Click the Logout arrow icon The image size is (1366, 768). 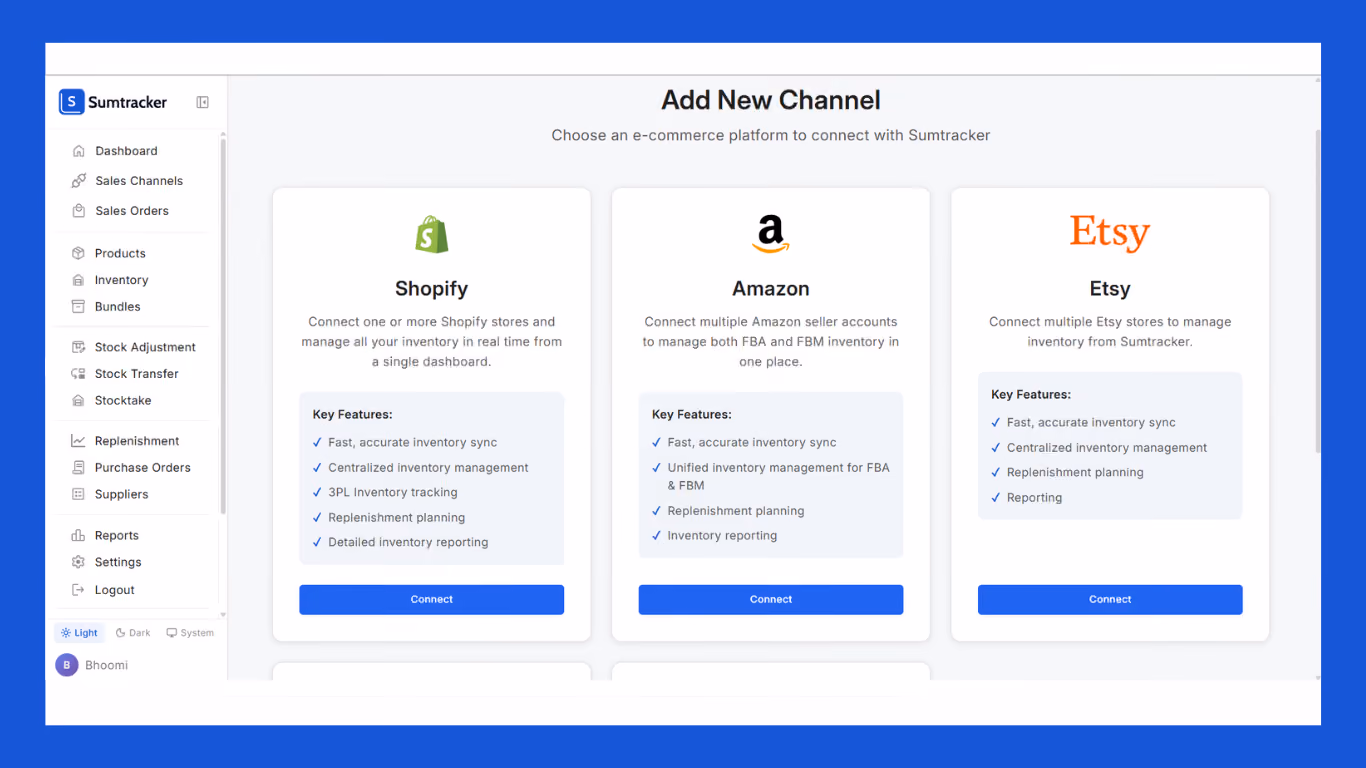click(x=78, y=590)
